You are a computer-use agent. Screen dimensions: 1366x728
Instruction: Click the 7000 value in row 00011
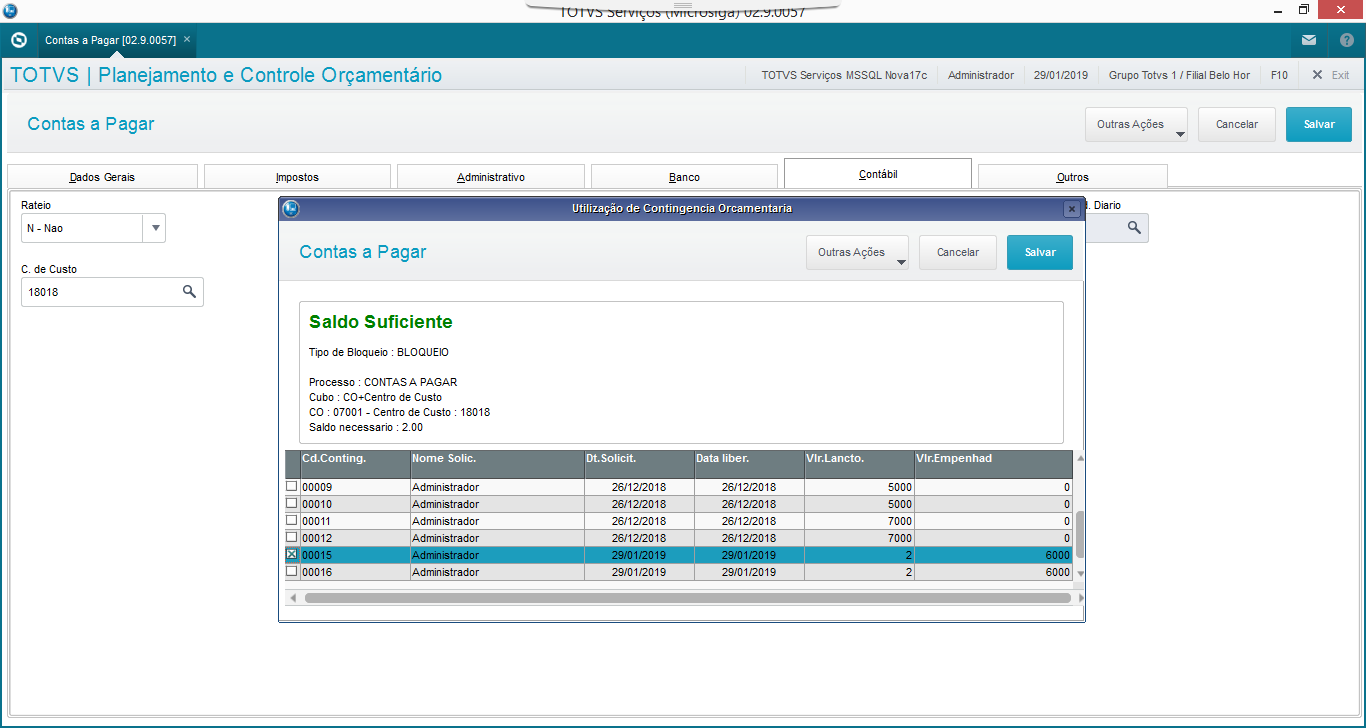click(x=899, y=521)
